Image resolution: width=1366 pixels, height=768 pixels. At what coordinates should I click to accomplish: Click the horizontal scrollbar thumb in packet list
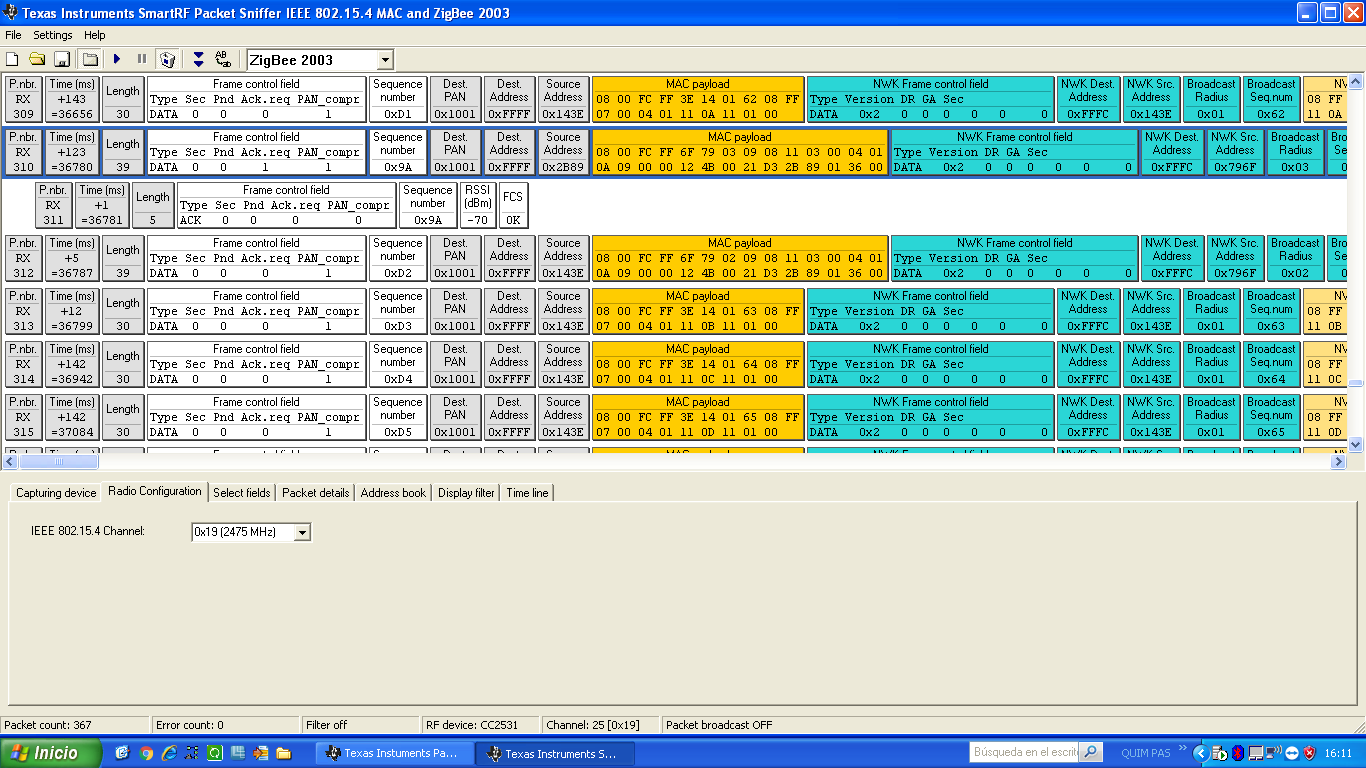point(59,462)
